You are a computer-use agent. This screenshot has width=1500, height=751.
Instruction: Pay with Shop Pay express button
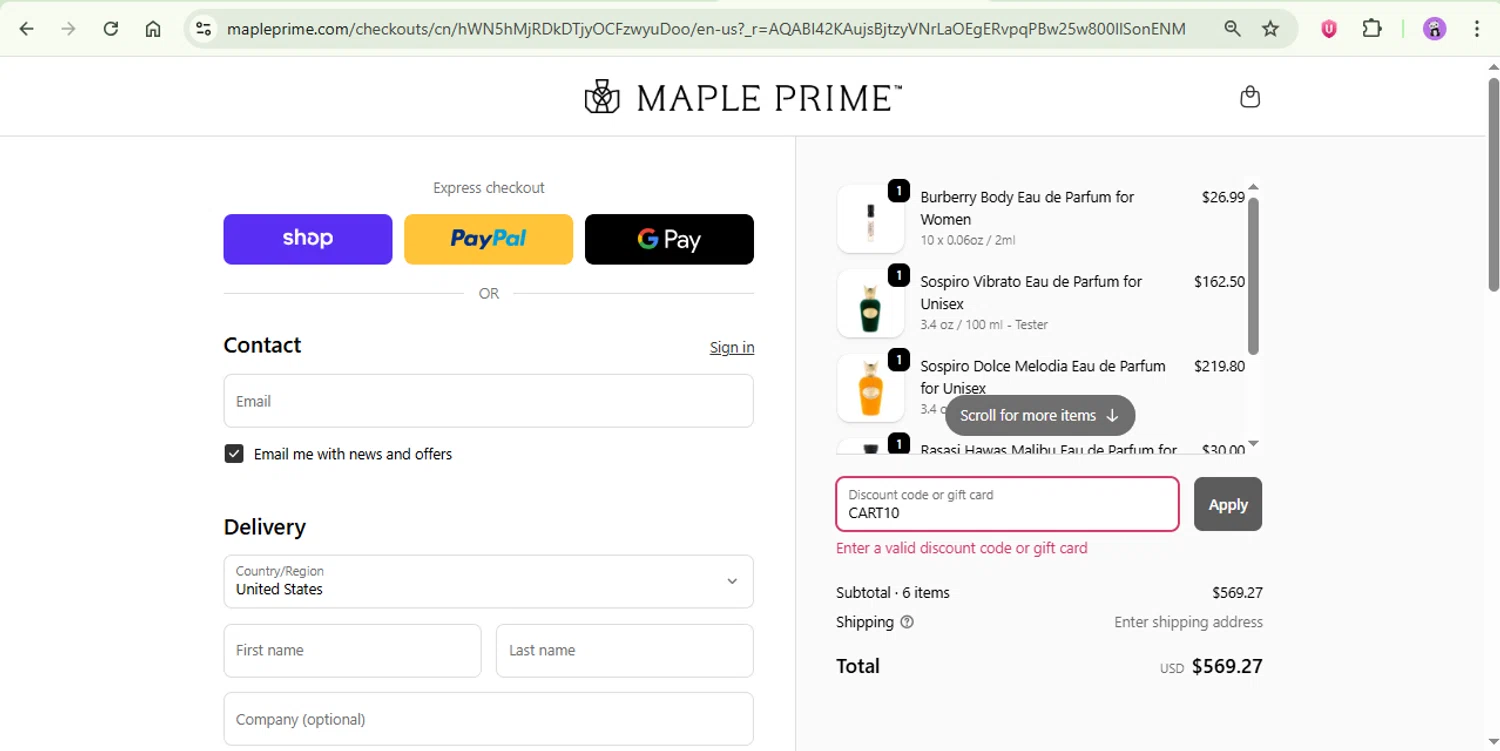[x=307, y=239]
